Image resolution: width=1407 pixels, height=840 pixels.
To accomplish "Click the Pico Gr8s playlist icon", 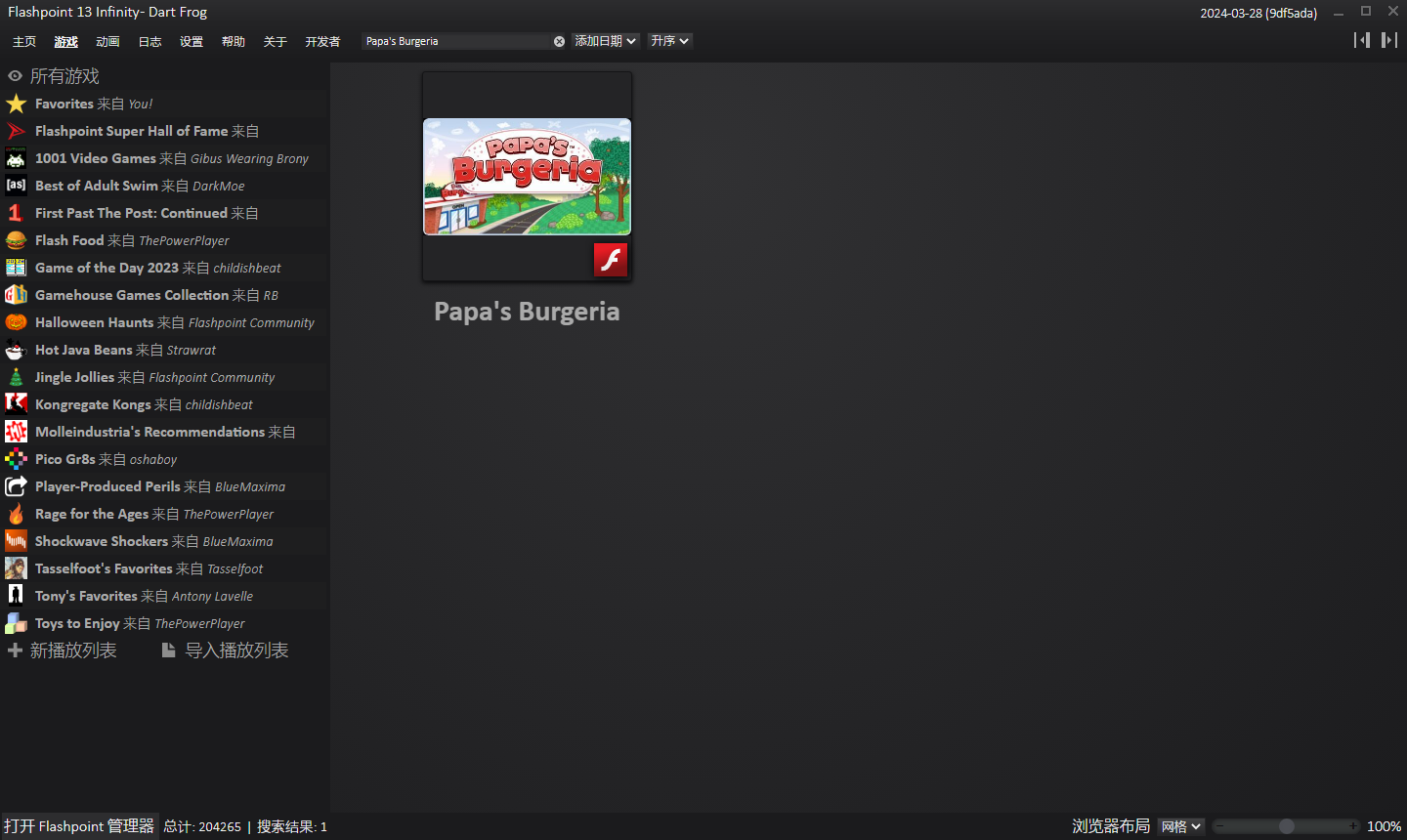I will click(16, 459).
